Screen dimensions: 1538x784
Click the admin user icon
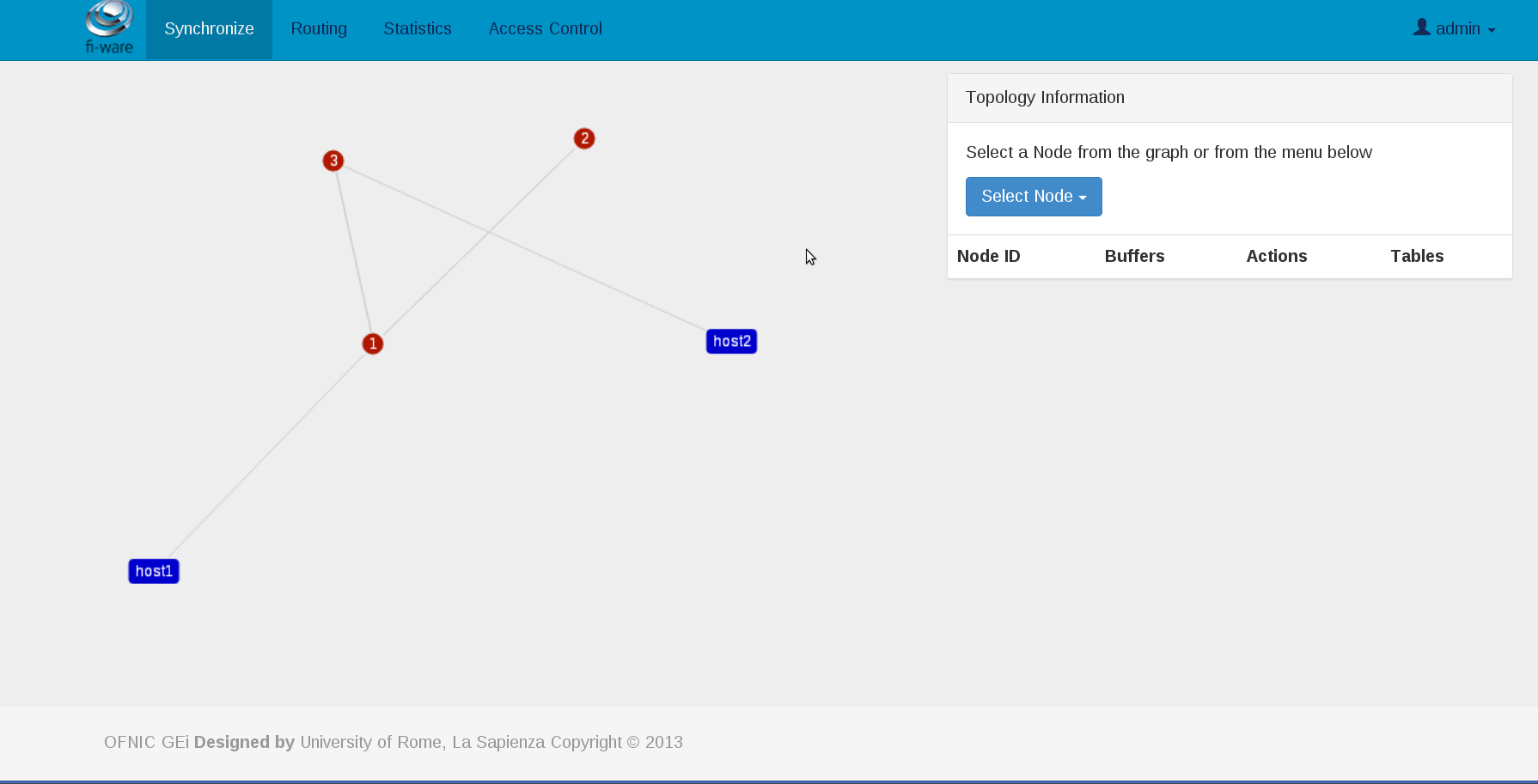pyautogui.click(x=1422, y=27)
